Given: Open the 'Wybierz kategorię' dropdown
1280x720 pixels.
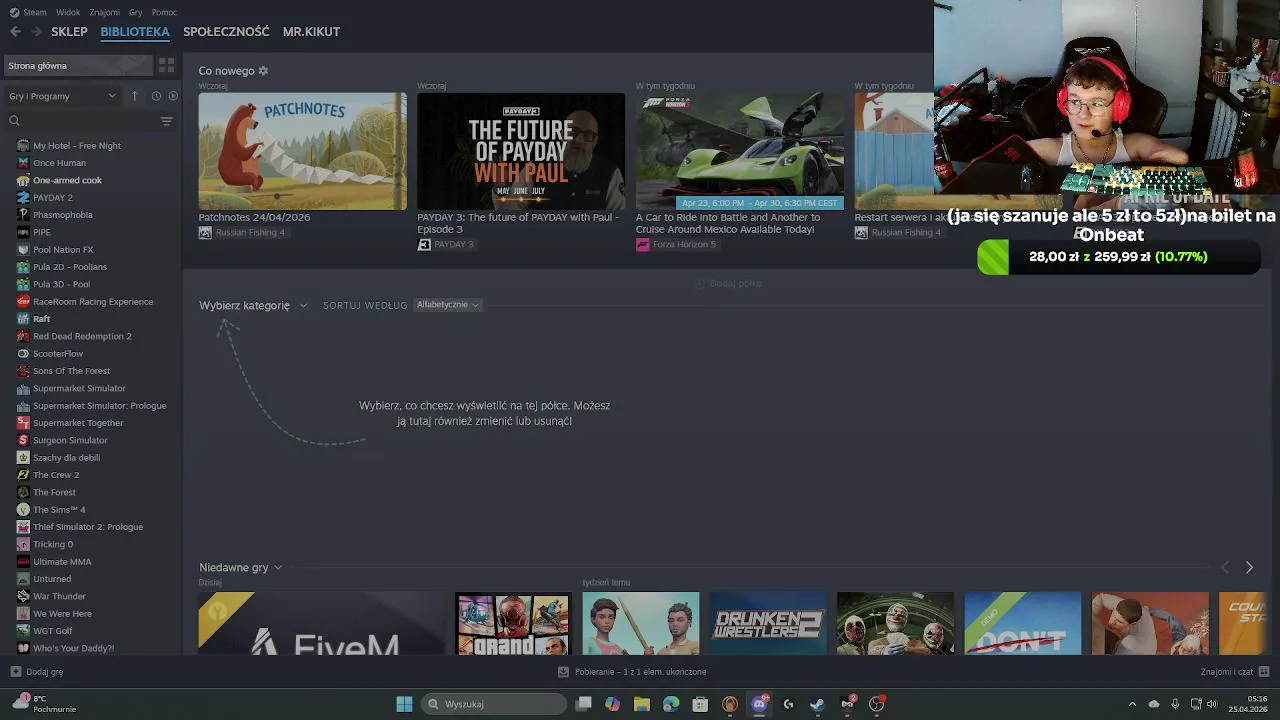Looking at the screenshot, I should pyautogui.click(x=253, y=305).
